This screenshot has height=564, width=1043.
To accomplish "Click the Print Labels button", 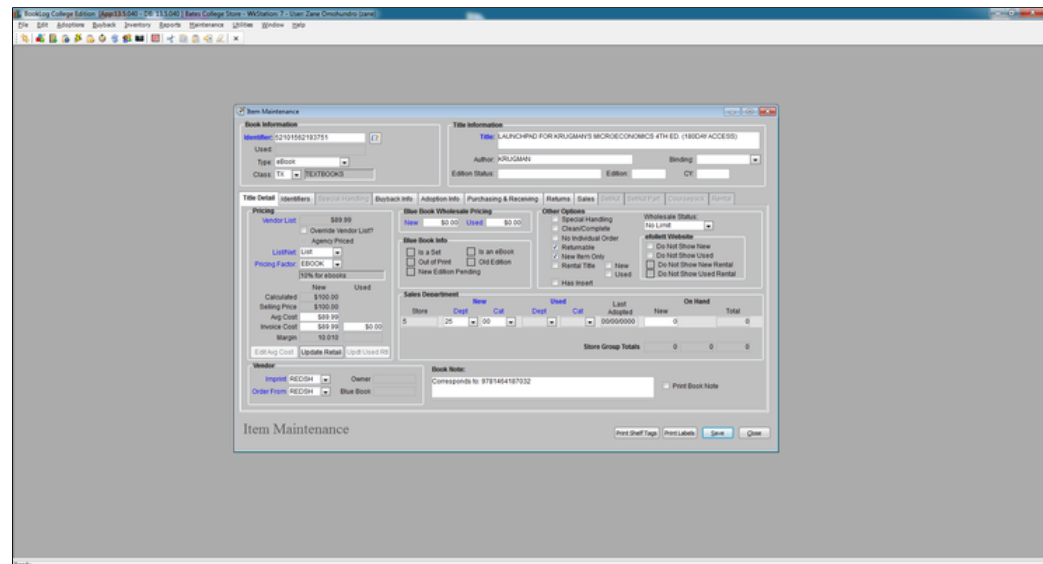I will click(679, 433).
